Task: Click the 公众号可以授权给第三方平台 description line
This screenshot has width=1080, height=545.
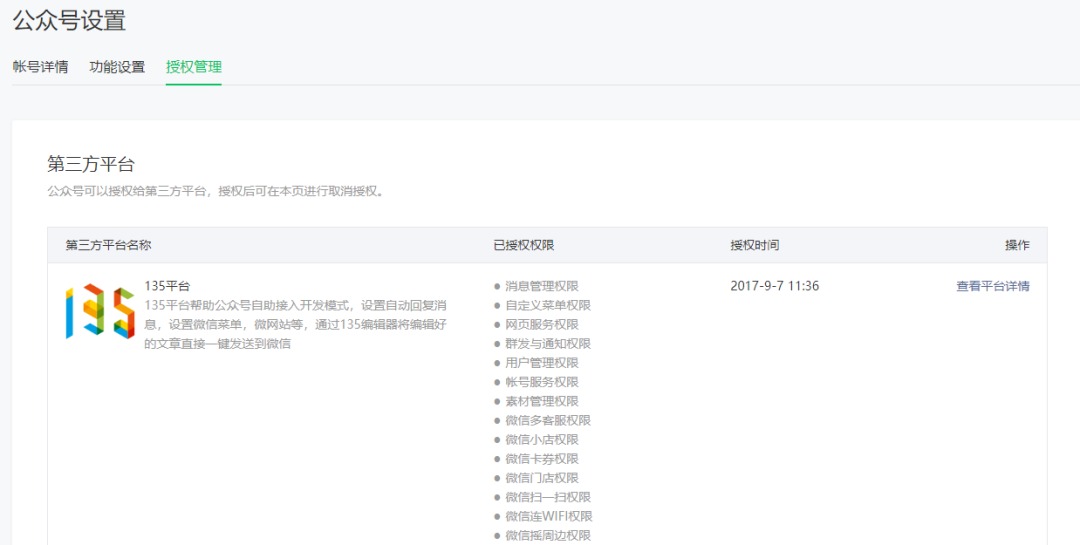Action: point(216,191)
